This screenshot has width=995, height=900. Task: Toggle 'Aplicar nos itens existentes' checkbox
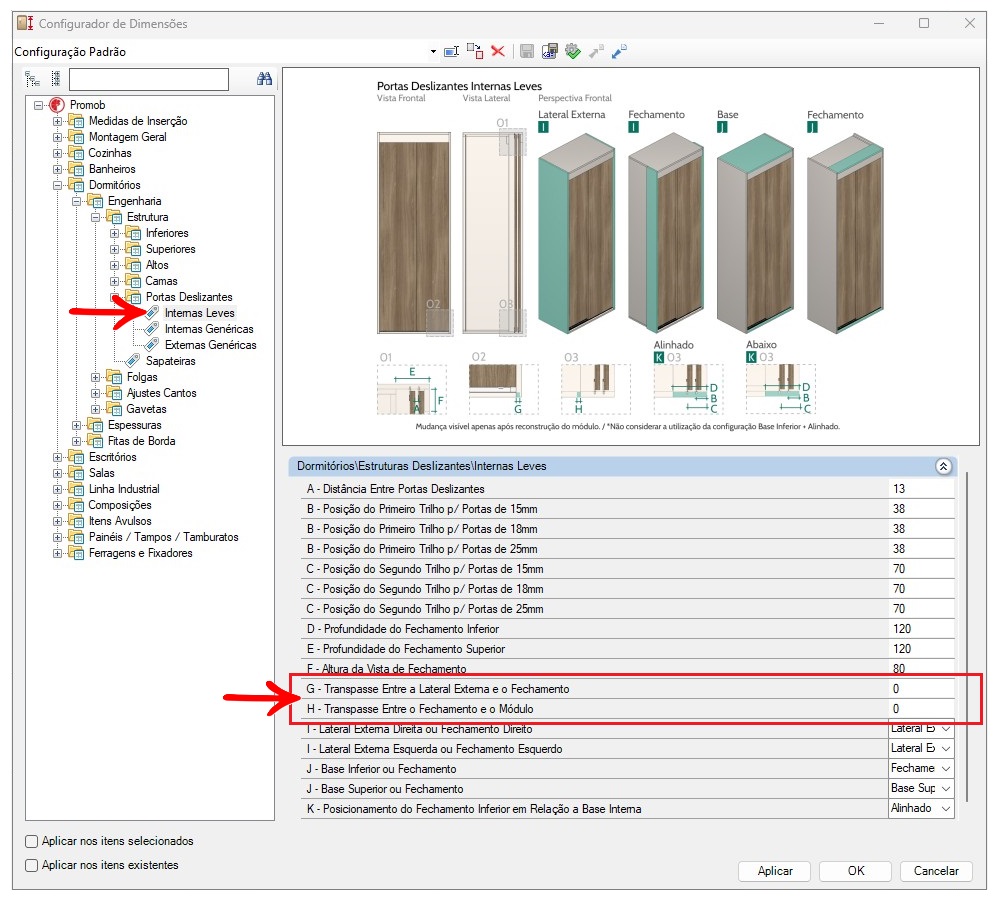[32, 865]
